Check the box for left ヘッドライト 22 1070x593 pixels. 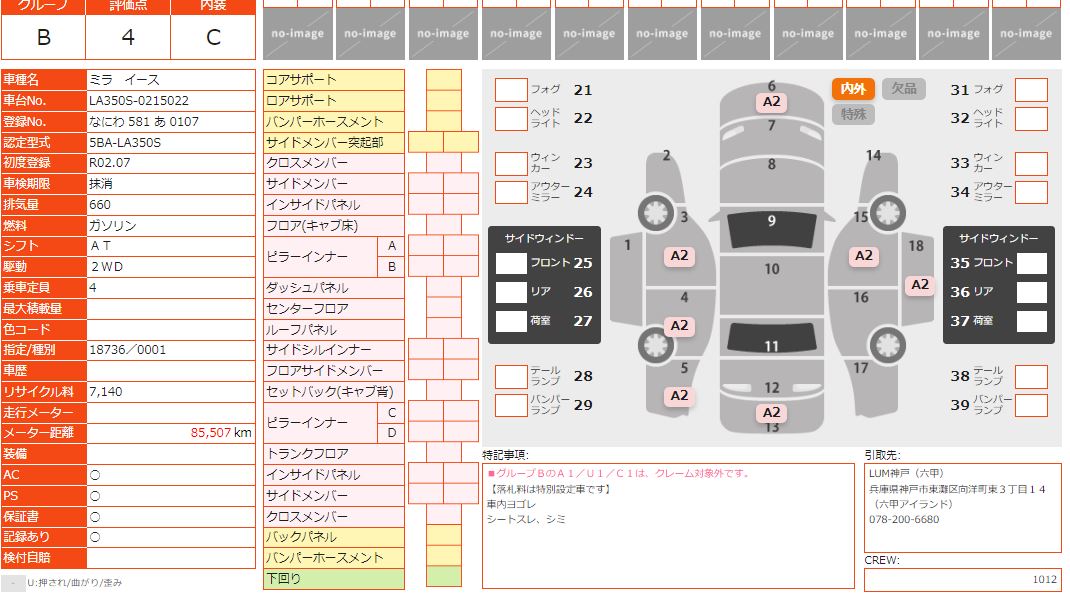pyautogui.click(x=511, y=119)
